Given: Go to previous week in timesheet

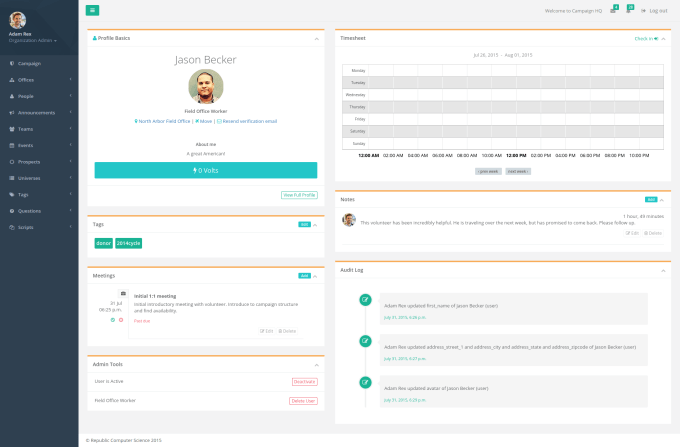Looking at the screenshot, I should tap(488, 172).
